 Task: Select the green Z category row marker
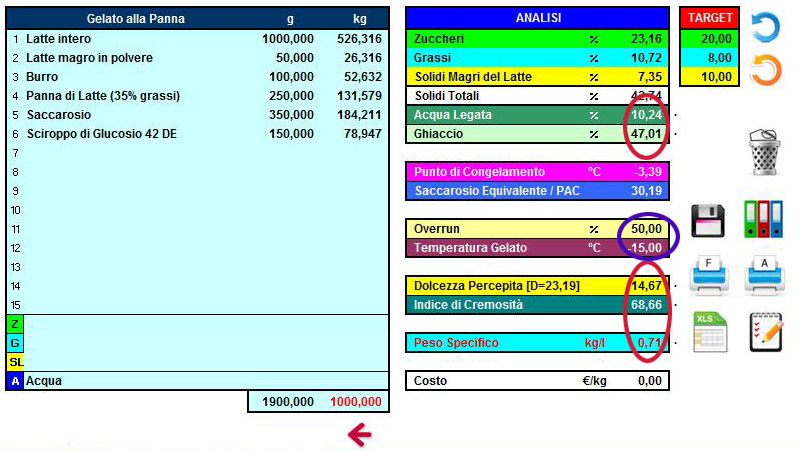[15, 324]
